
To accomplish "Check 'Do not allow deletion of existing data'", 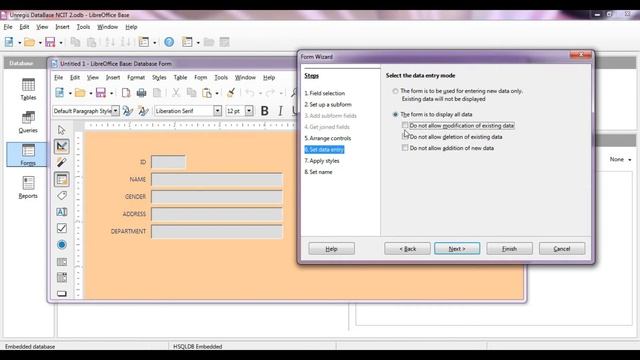I will [x=405, y=137].
